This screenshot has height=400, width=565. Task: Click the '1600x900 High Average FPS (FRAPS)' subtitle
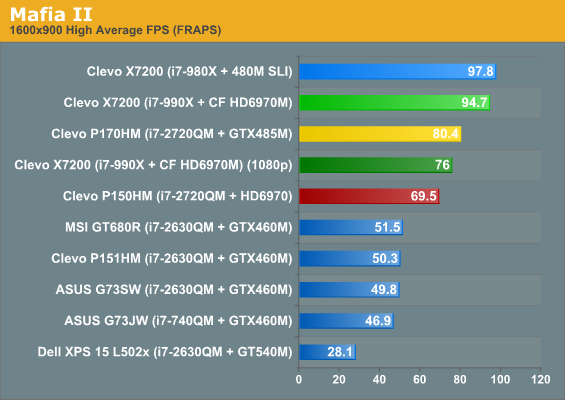point(115,30)
